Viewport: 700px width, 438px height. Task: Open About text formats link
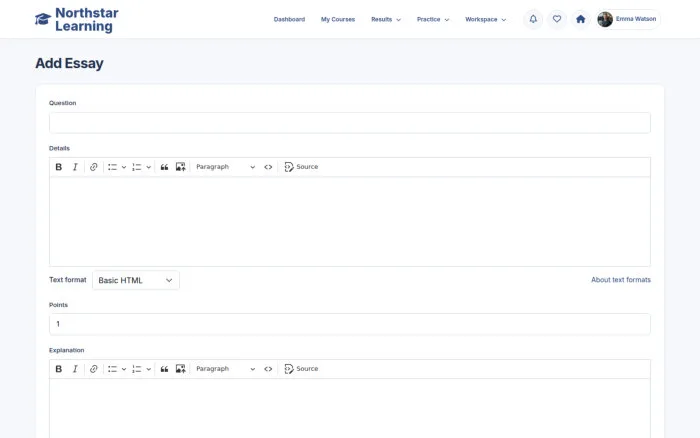tap(621, 280)
